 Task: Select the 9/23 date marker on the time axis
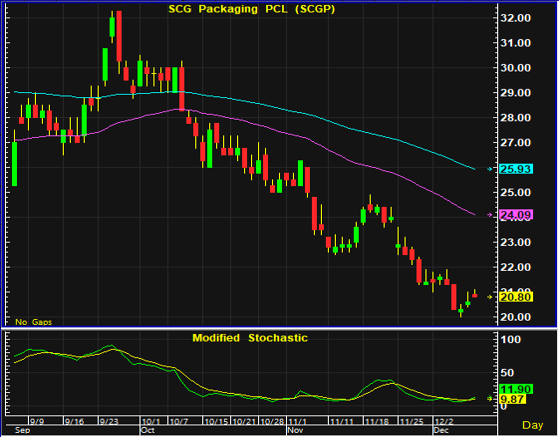click(109, 422)
